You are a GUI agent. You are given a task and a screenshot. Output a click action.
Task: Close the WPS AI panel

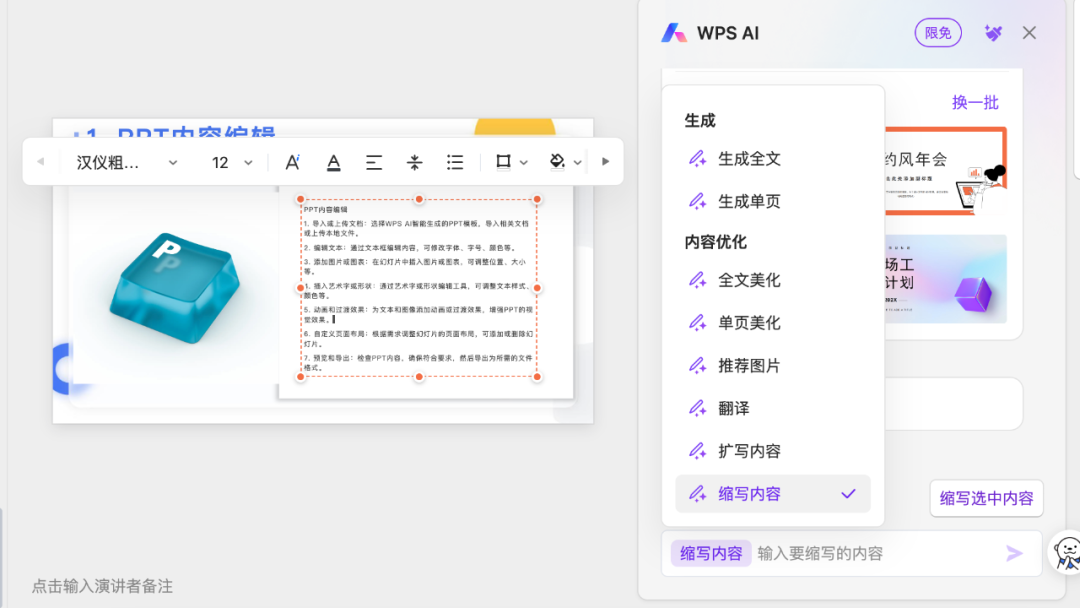(x=1029, y=33)
